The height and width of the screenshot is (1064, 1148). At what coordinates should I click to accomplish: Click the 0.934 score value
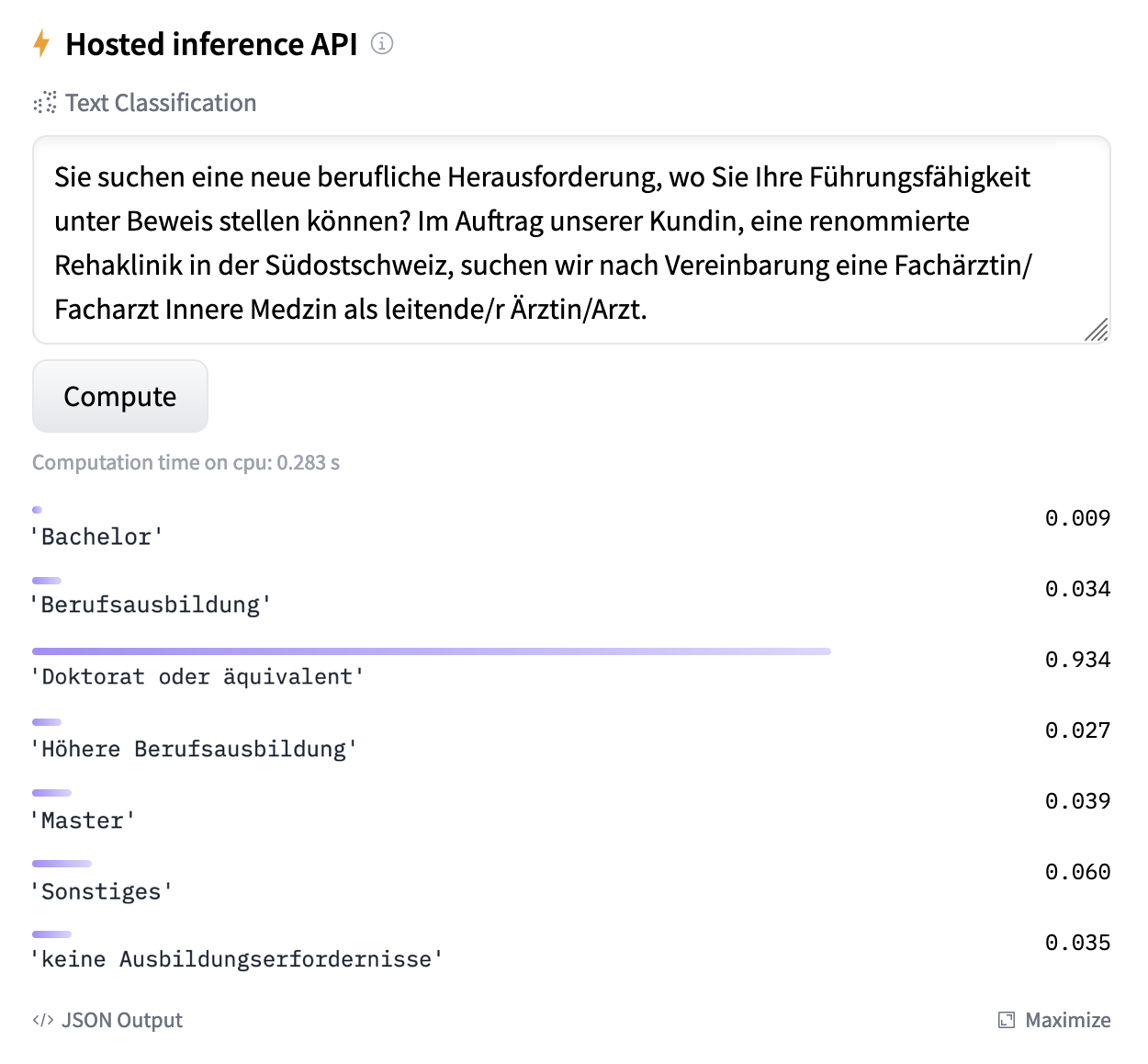(1077, 660)
